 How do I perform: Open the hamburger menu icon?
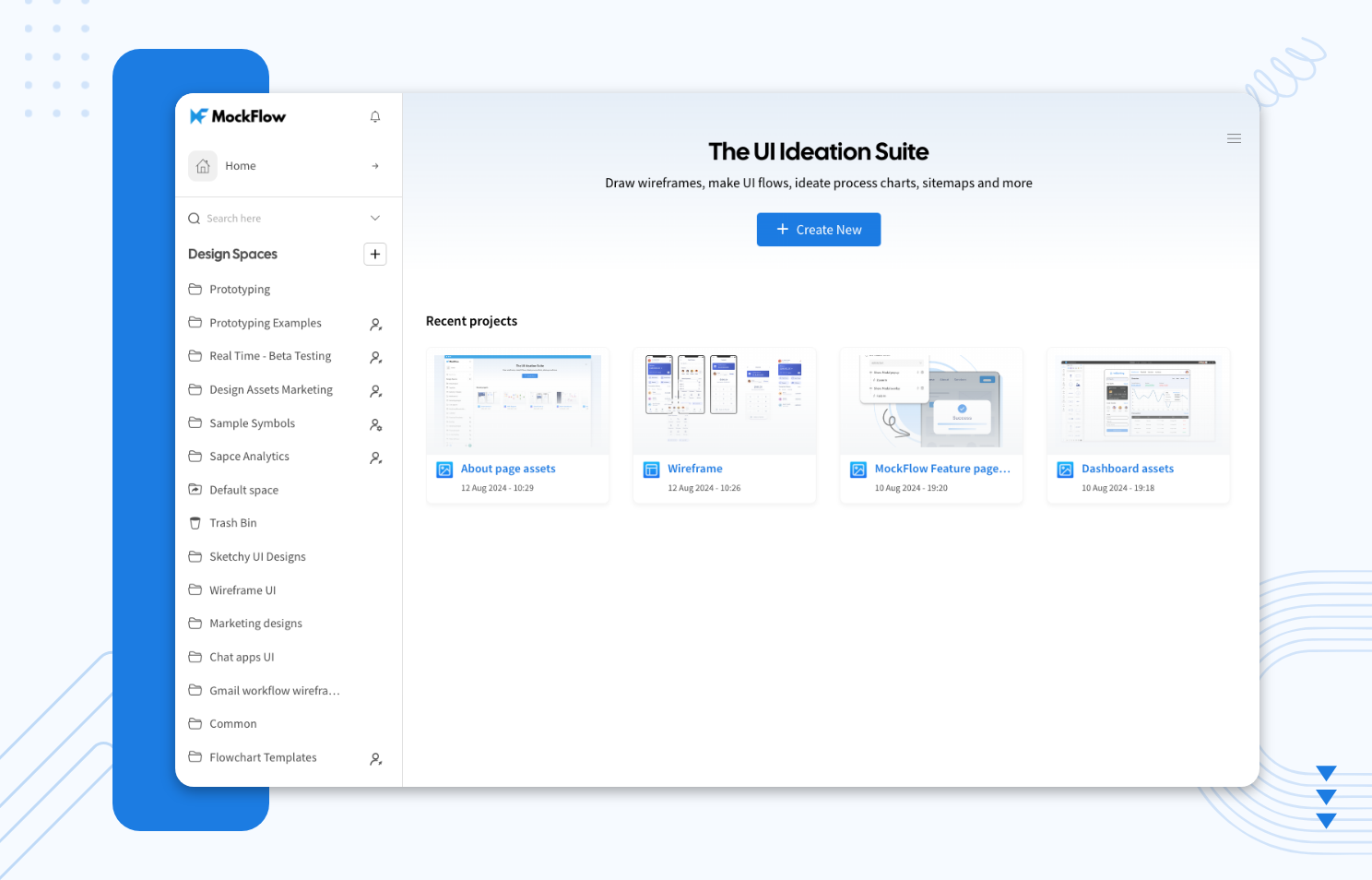pos(1234,138)
